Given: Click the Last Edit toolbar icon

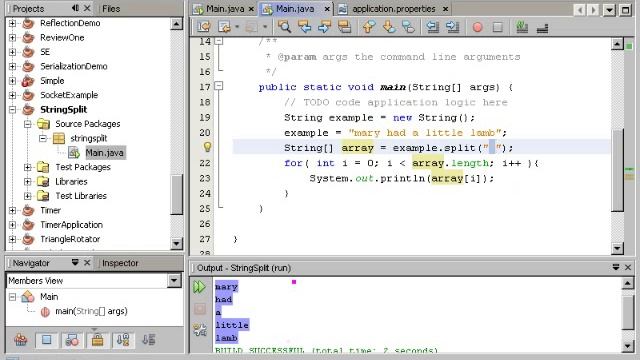Looking at the screenshot, I should pyautogui.click(x=204, y=27).
